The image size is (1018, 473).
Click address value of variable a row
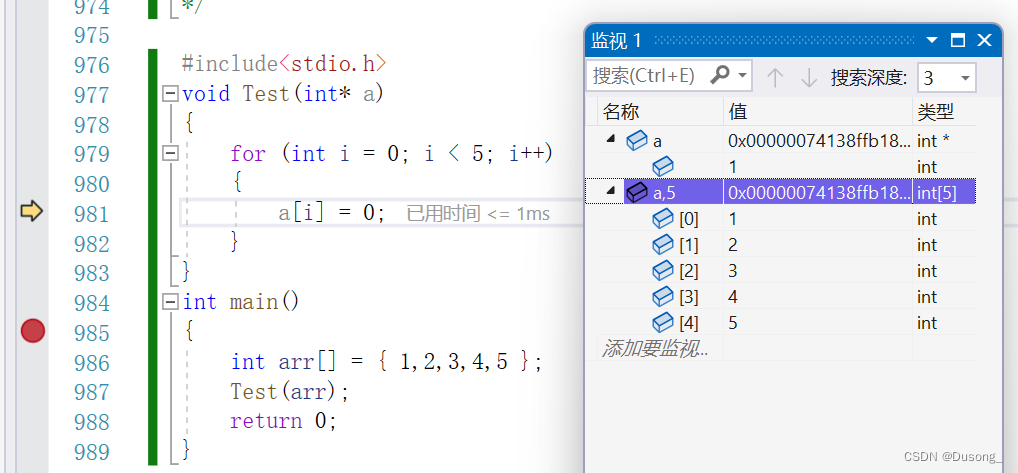tap(819, 140)
